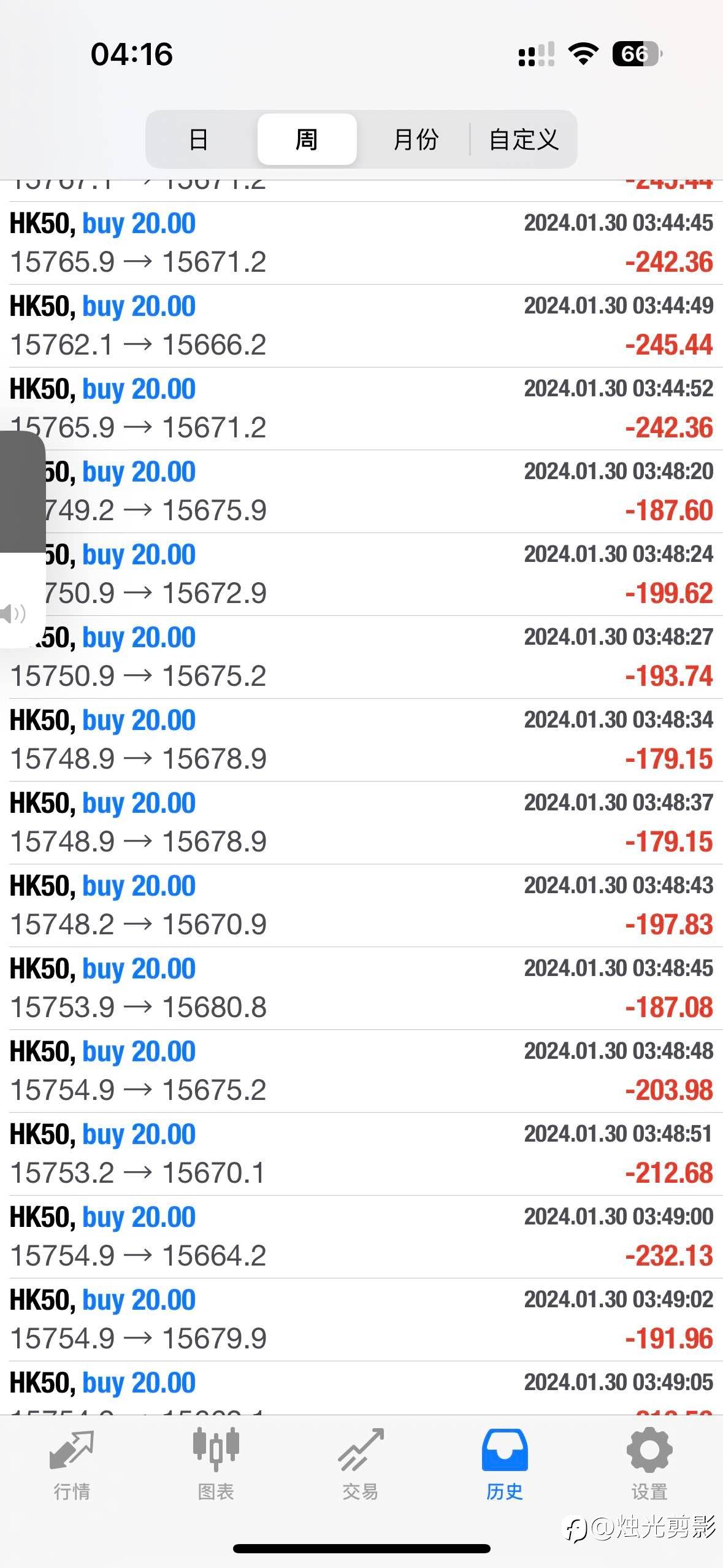Expand the trade closed at 03:44:45

pyautogui.click(x=361, y=243)
